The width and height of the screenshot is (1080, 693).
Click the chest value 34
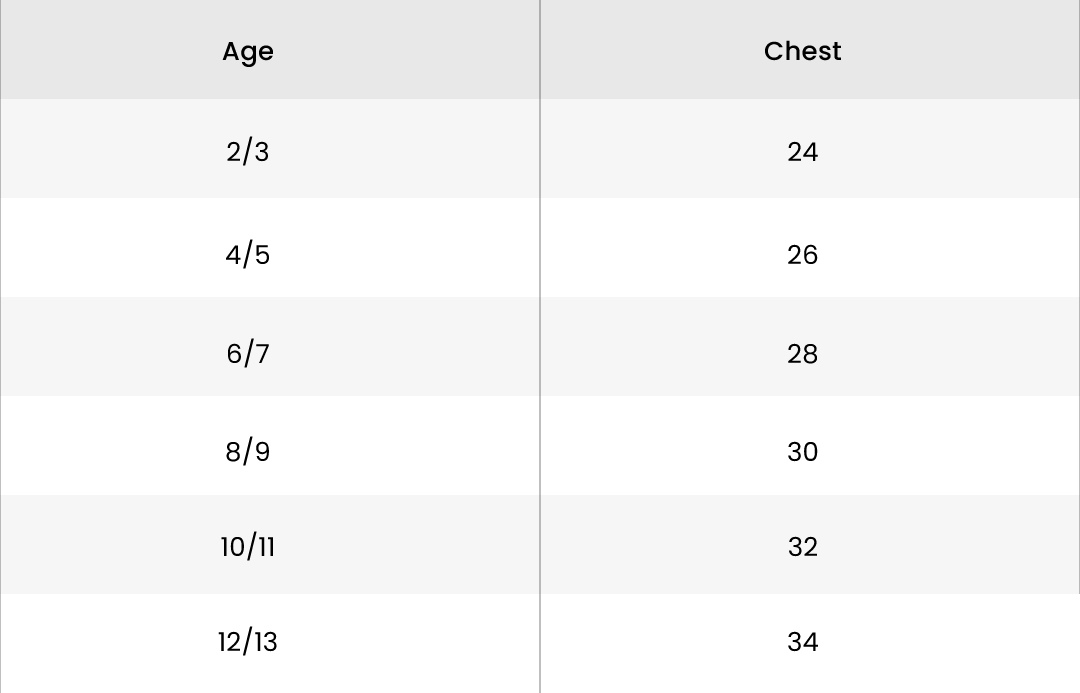[802, 642]
